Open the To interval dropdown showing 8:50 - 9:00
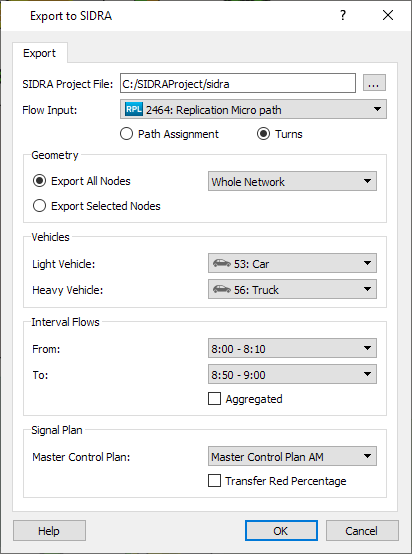Viewport: 412px width, 554px height. 292,374
